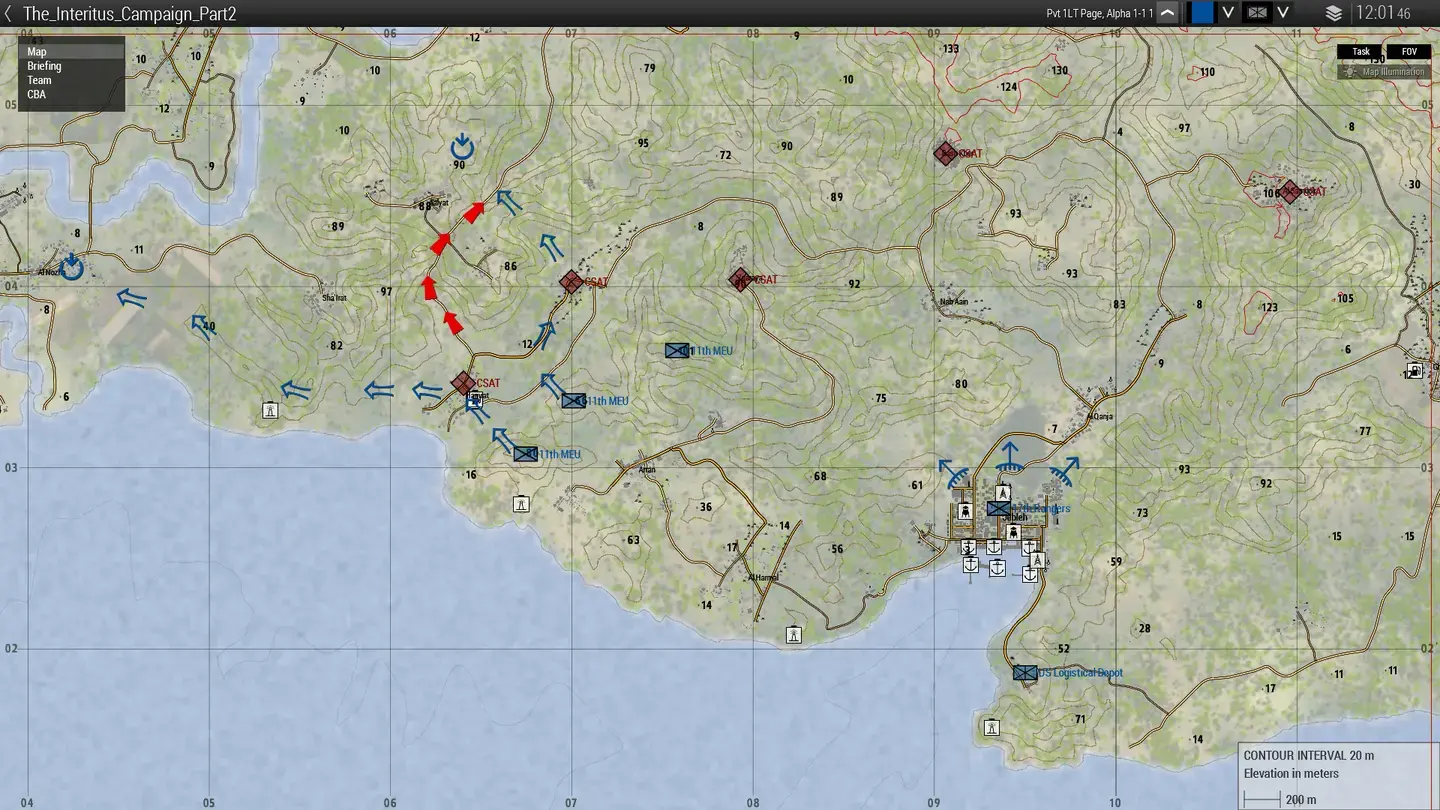Click the voice channel icon in top bar
The height and width of the screenshot is (810, 1440).
tap(1256, 12)
